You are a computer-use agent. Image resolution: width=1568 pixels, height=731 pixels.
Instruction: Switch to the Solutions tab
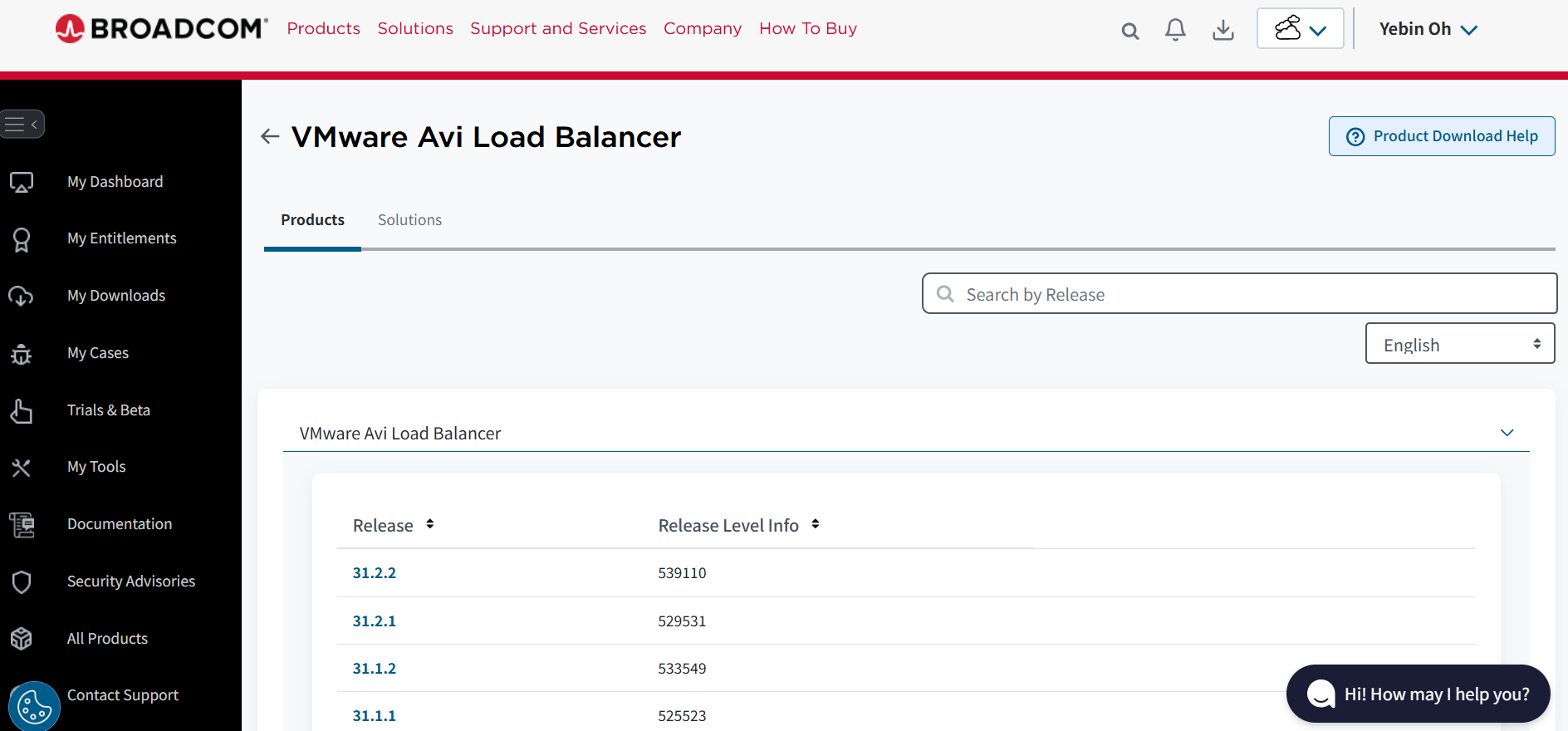[409, 220]
